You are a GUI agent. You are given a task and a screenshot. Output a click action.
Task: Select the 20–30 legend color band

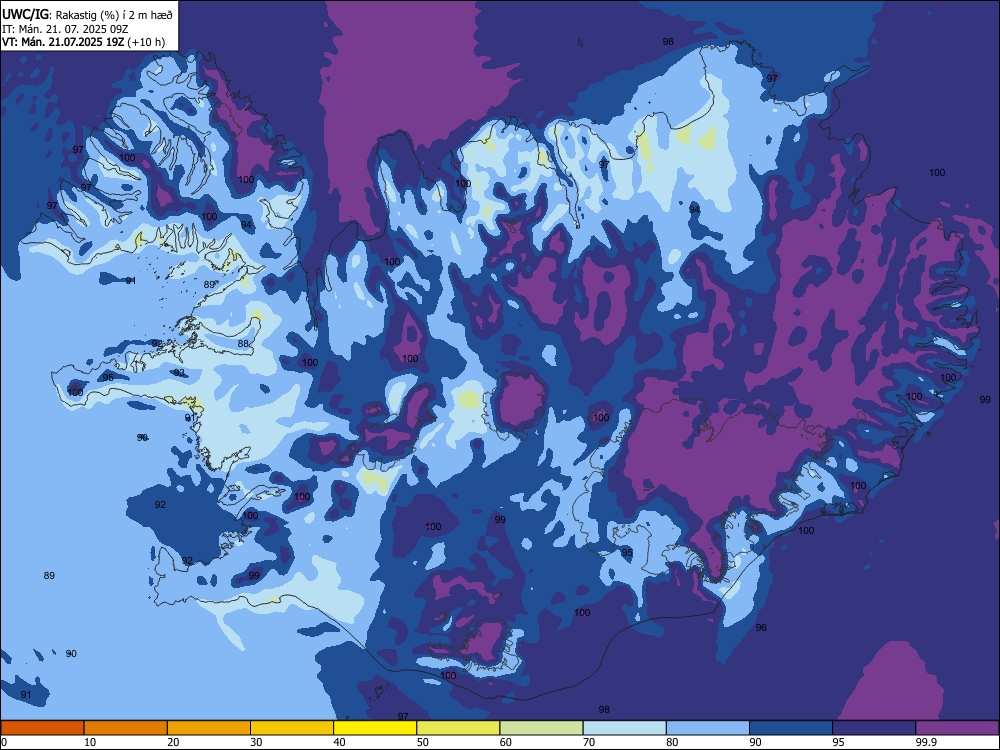click(209, 728)
